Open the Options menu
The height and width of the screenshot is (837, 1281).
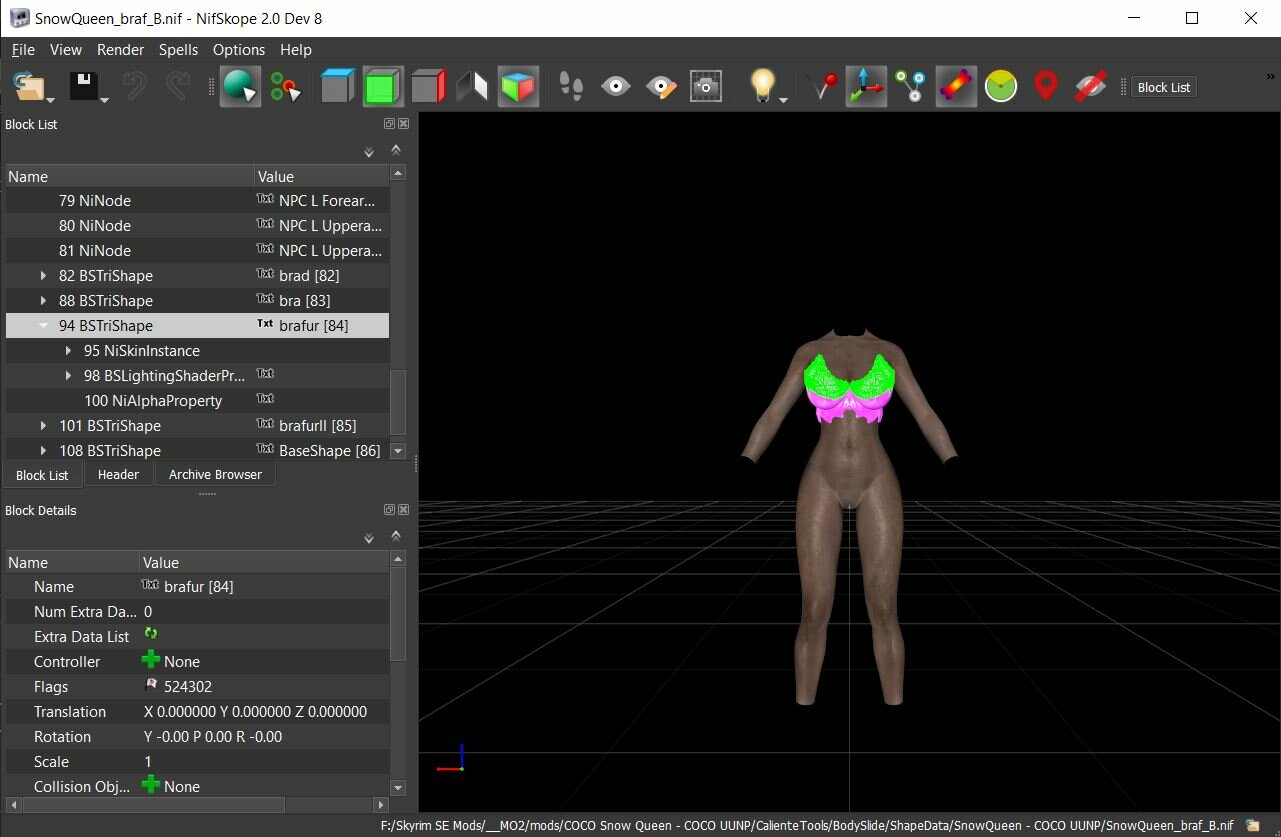click(239, 49)
